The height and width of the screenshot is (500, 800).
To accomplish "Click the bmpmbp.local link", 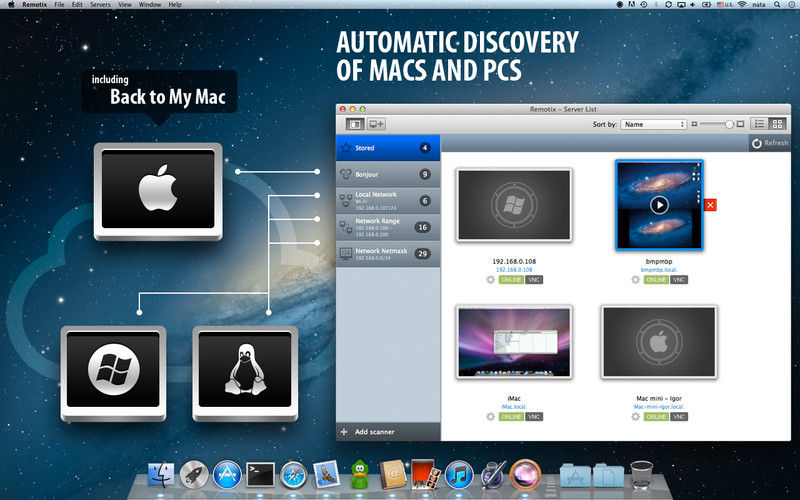I will 659,269.
